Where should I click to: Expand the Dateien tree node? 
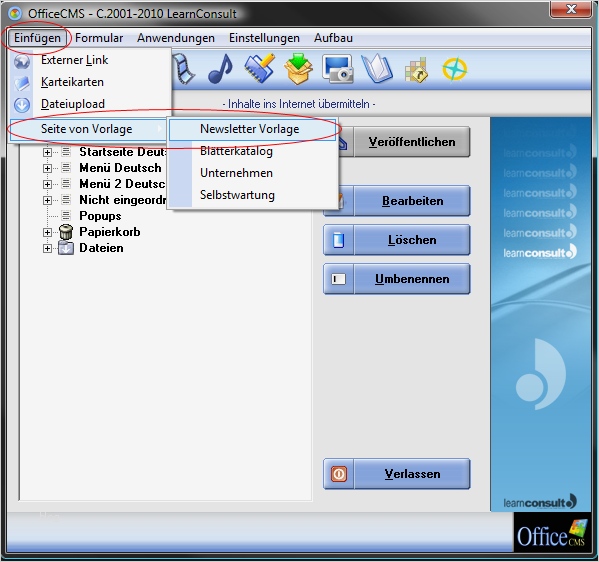pyautogui.click(x=47, y=248)
